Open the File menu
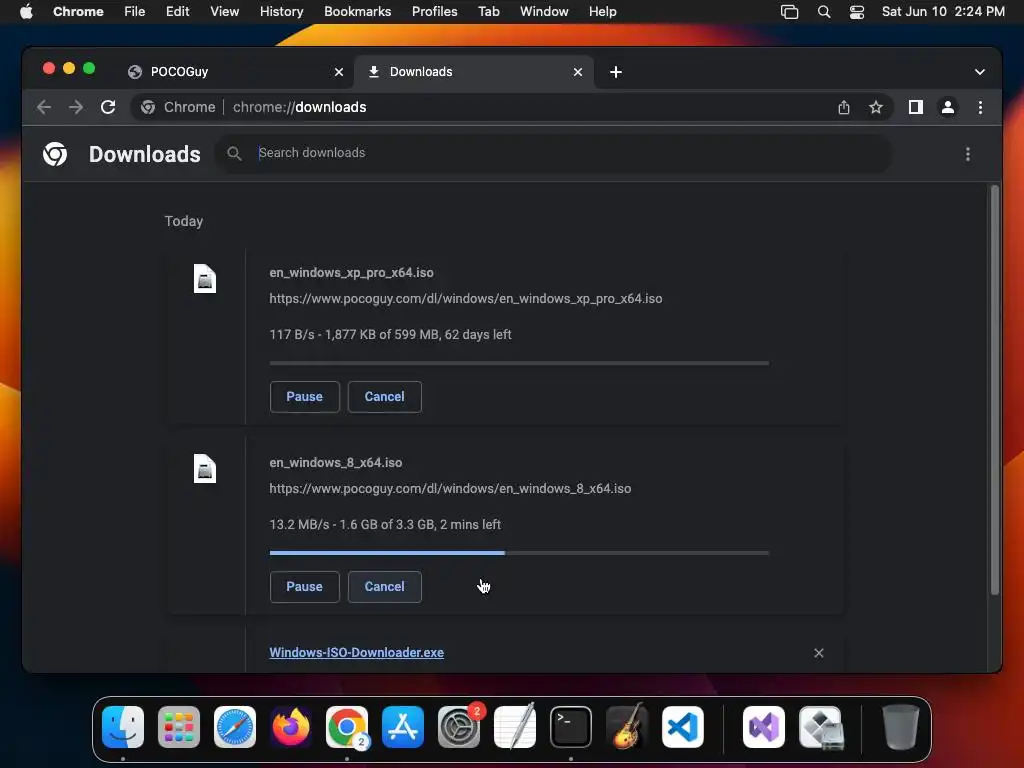 135,12
